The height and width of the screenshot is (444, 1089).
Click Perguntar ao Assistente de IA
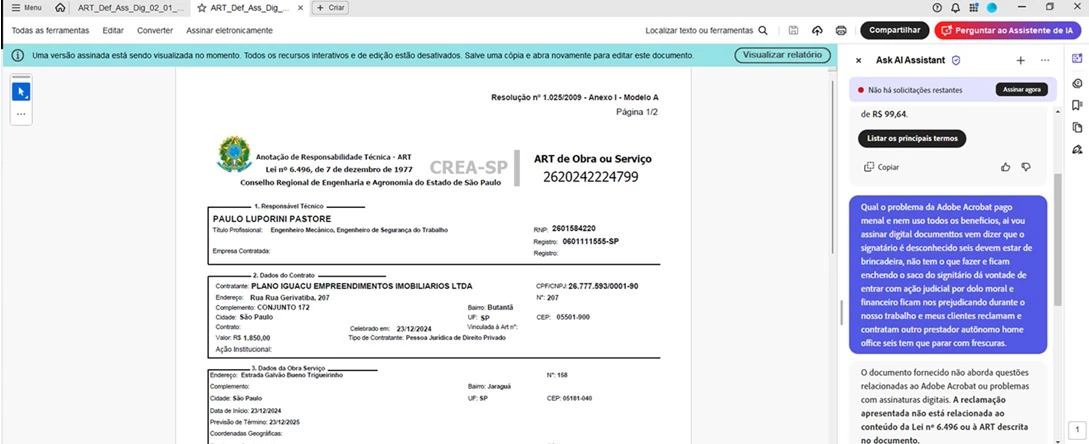click(1007, 31)
